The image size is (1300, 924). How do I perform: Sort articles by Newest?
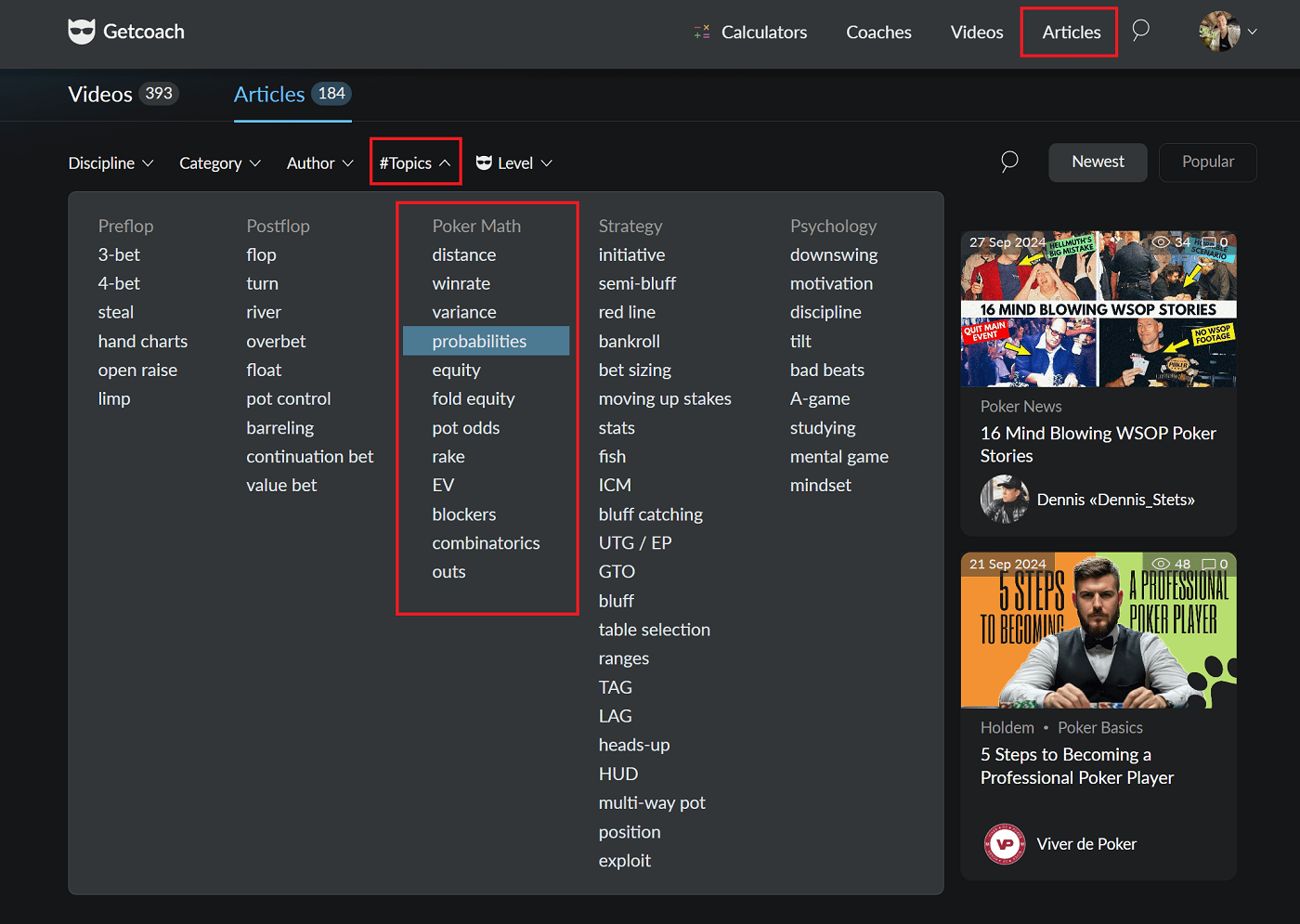click(x=1098, y=163)
